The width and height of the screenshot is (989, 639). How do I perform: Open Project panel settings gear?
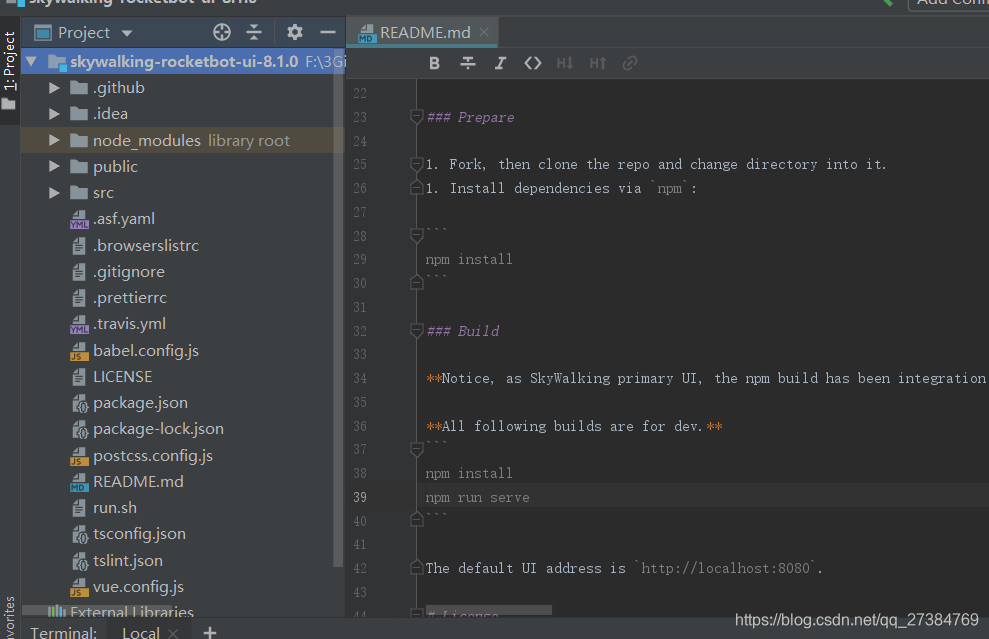coord(295,32)
